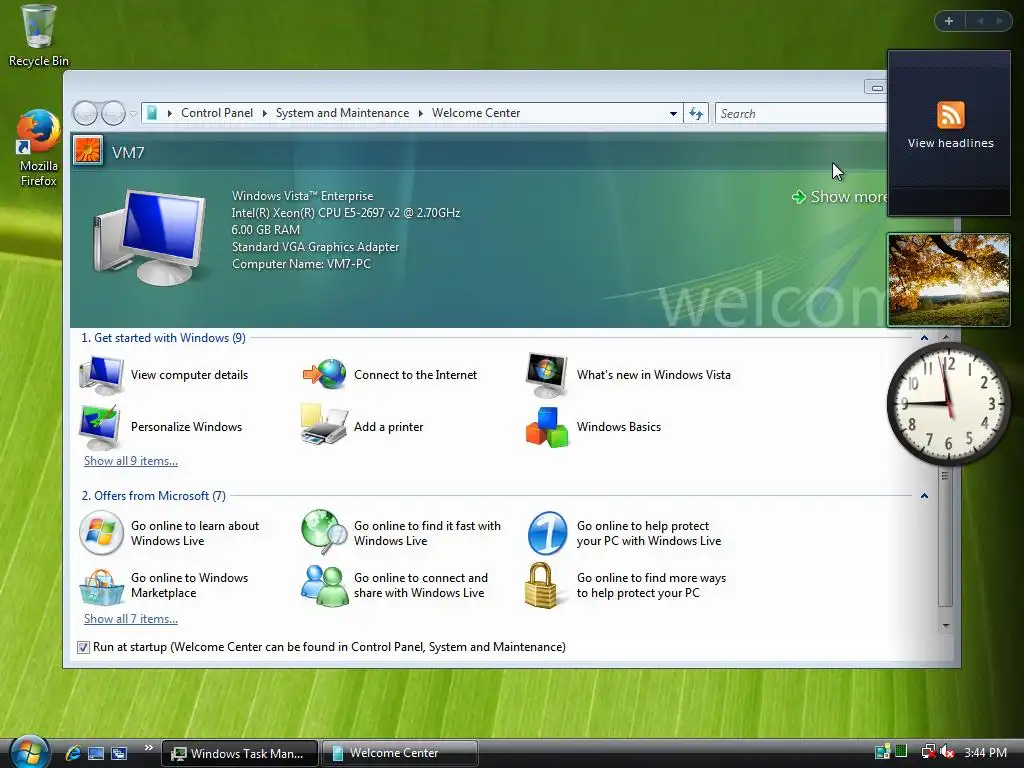1024x768 pixels.
Task: Click the muted volume tray icon
Action: pyautogui.click(x=948, y=752)
